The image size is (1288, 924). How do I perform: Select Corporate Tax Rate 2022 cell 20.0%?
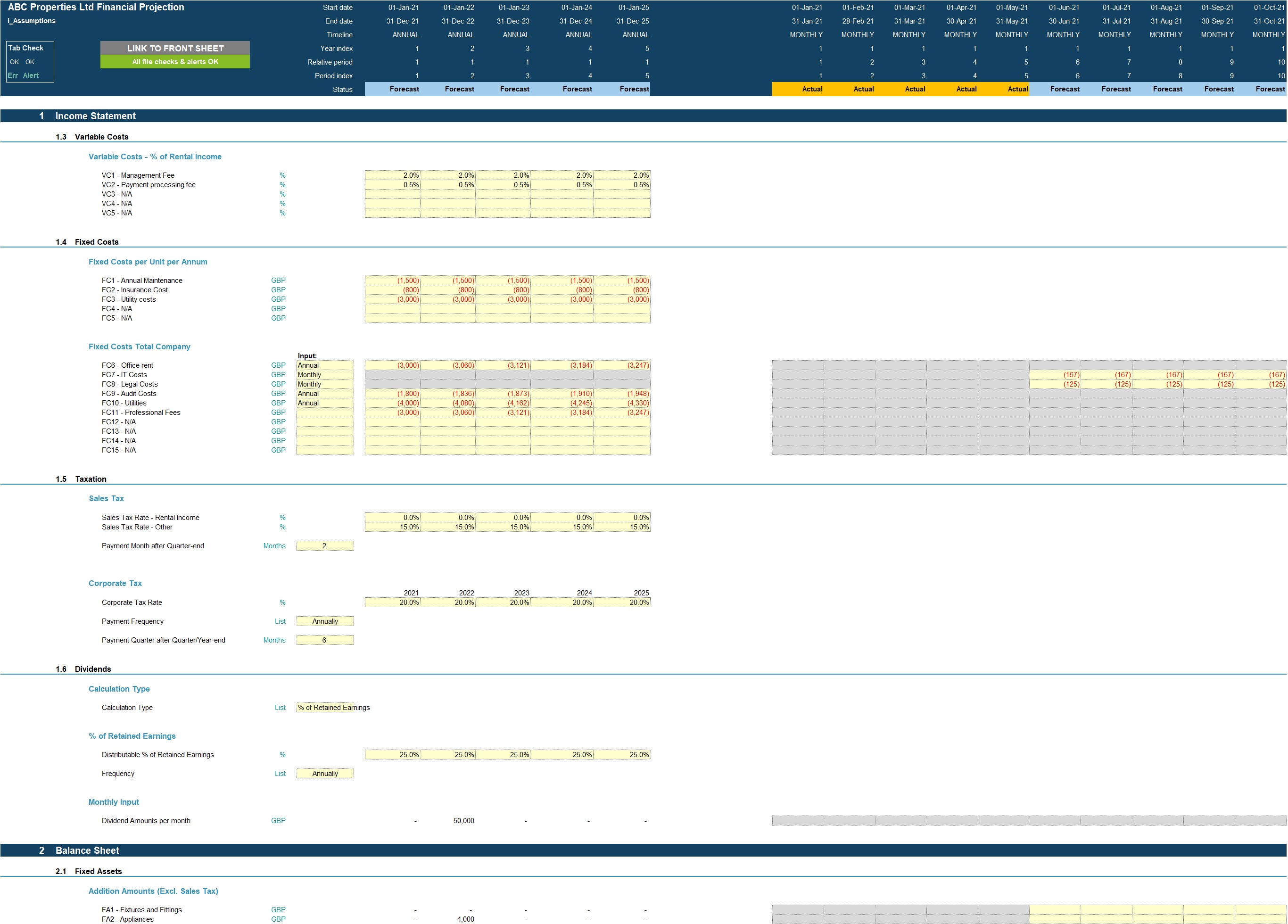pos(448,602)
